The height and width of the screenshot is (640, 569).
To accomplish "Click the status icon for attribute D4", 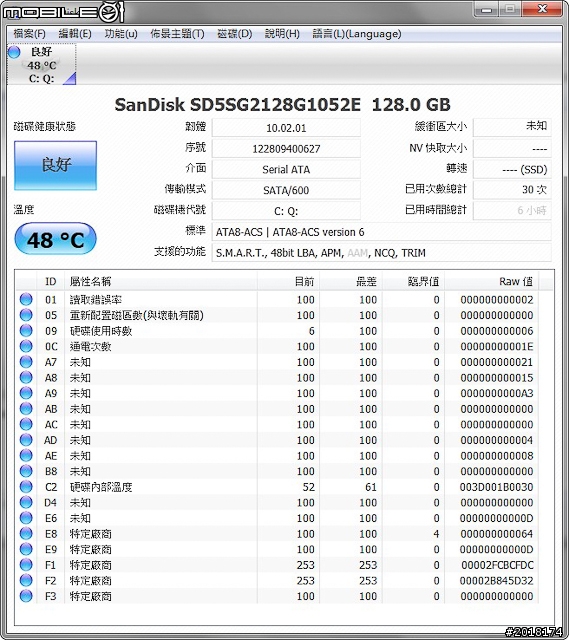I will (26, 502).
